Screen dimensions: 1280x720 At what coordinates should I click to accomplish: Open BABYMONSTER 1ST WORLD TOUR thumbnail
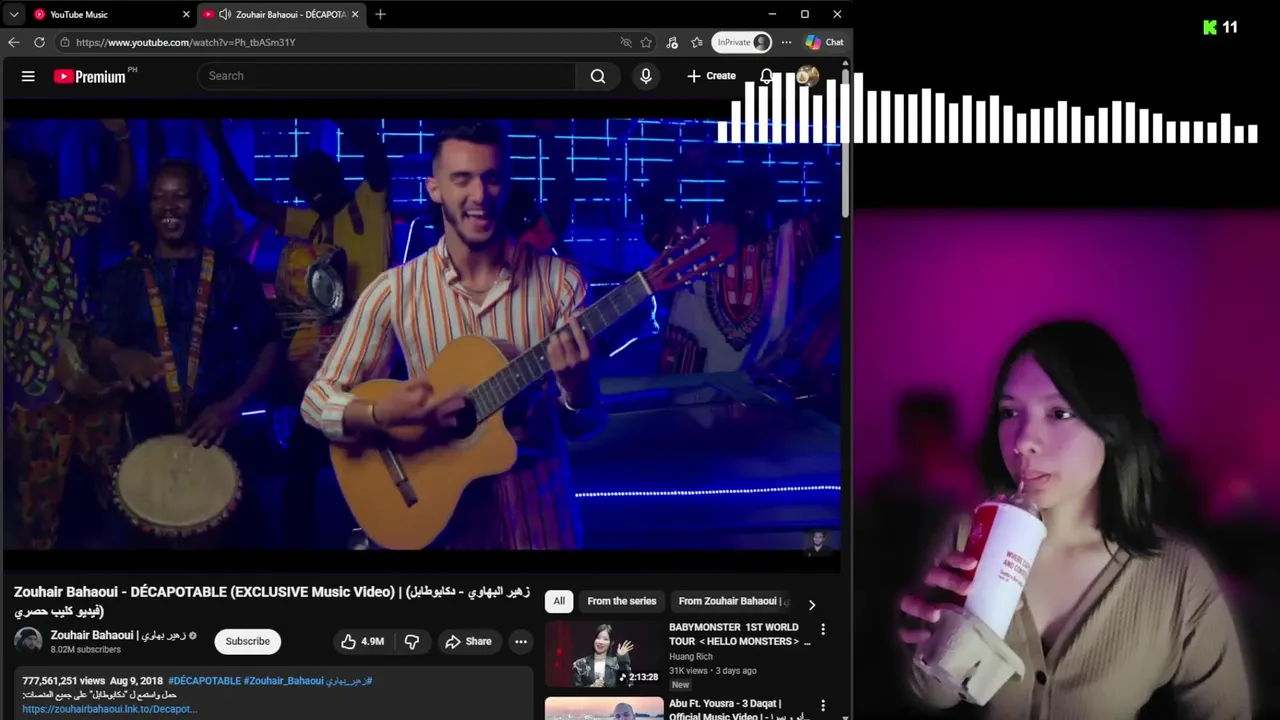(x=604, y=654)
